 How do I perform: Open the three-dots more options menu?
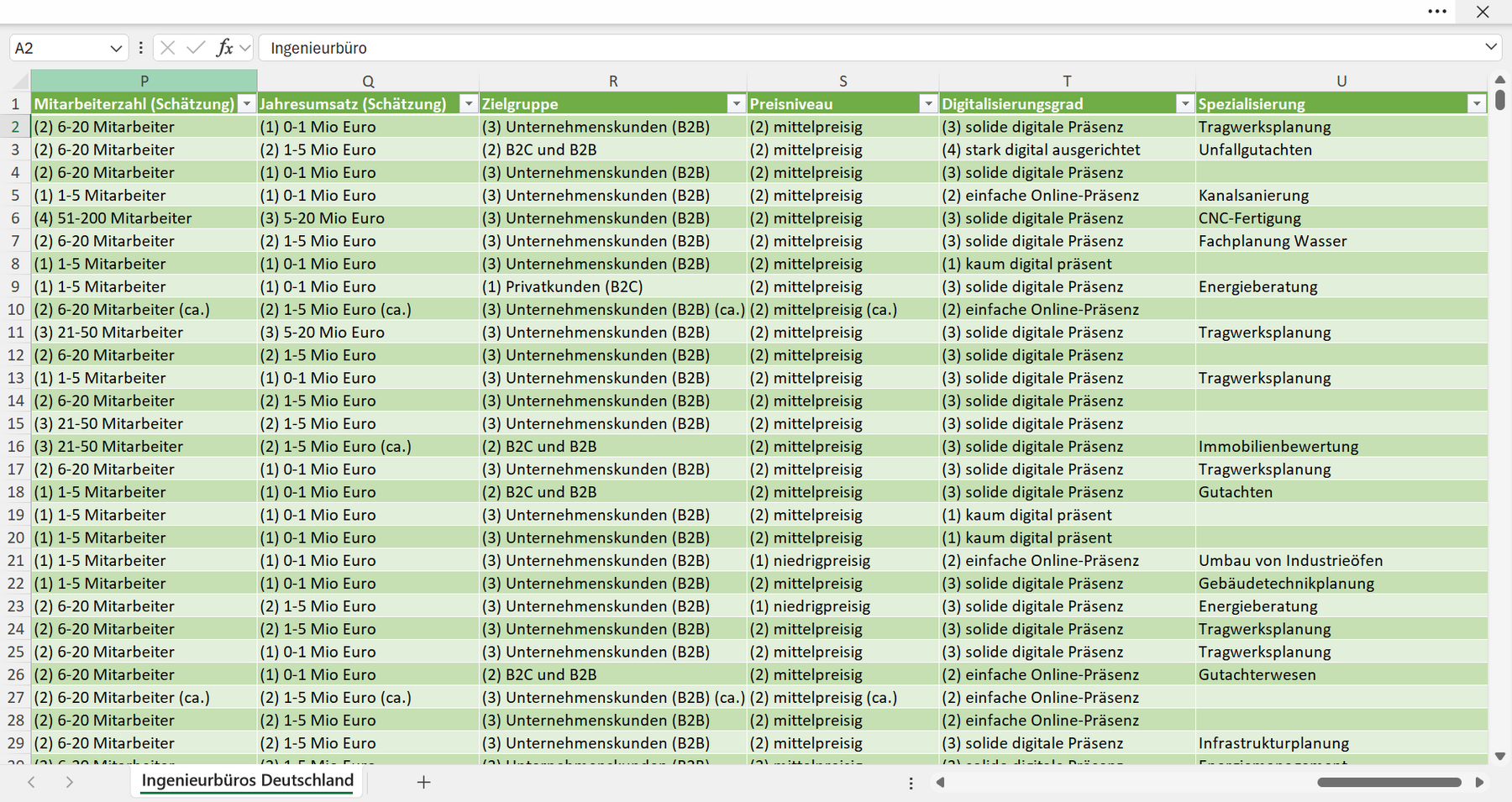point(1437,12)
